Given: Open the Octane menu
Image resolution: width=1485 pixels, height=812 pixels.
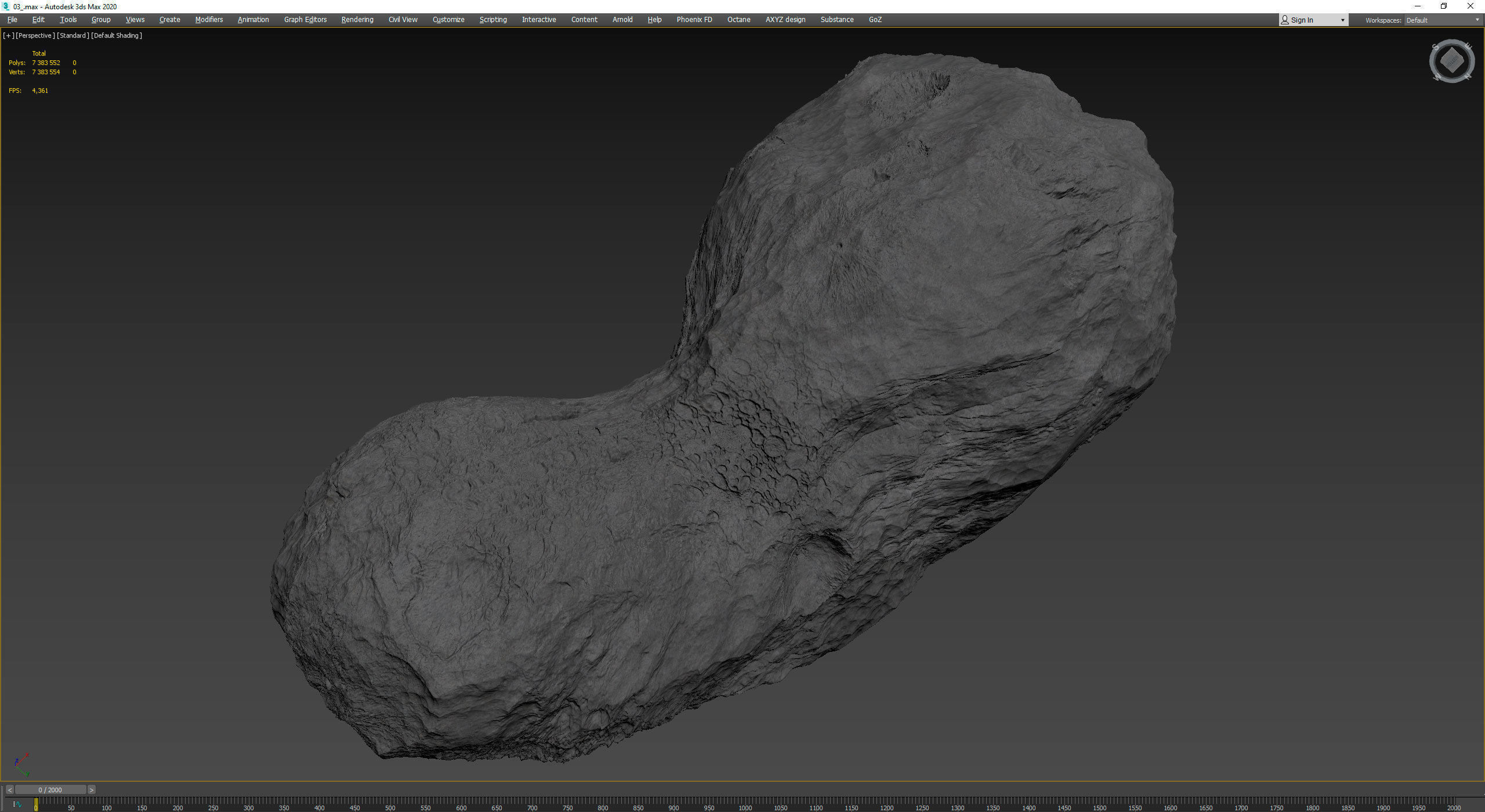Looking at the screenshot, I should tap(738, 20).
